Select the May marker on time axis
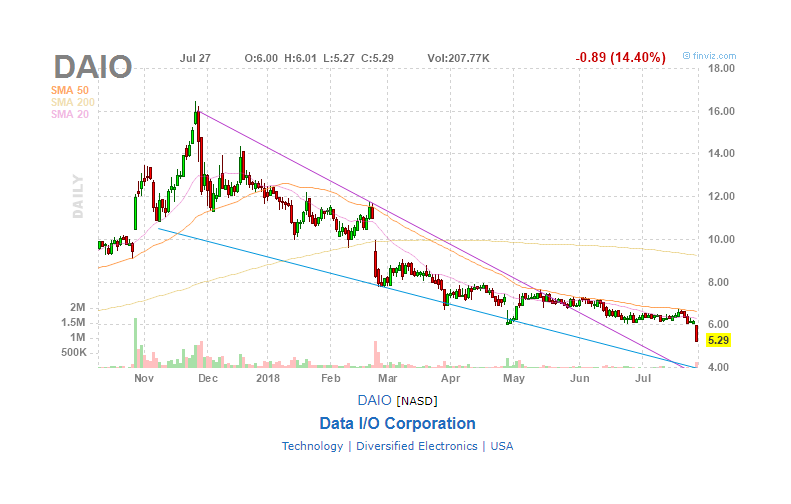The image size is (791, 504). 514,378
